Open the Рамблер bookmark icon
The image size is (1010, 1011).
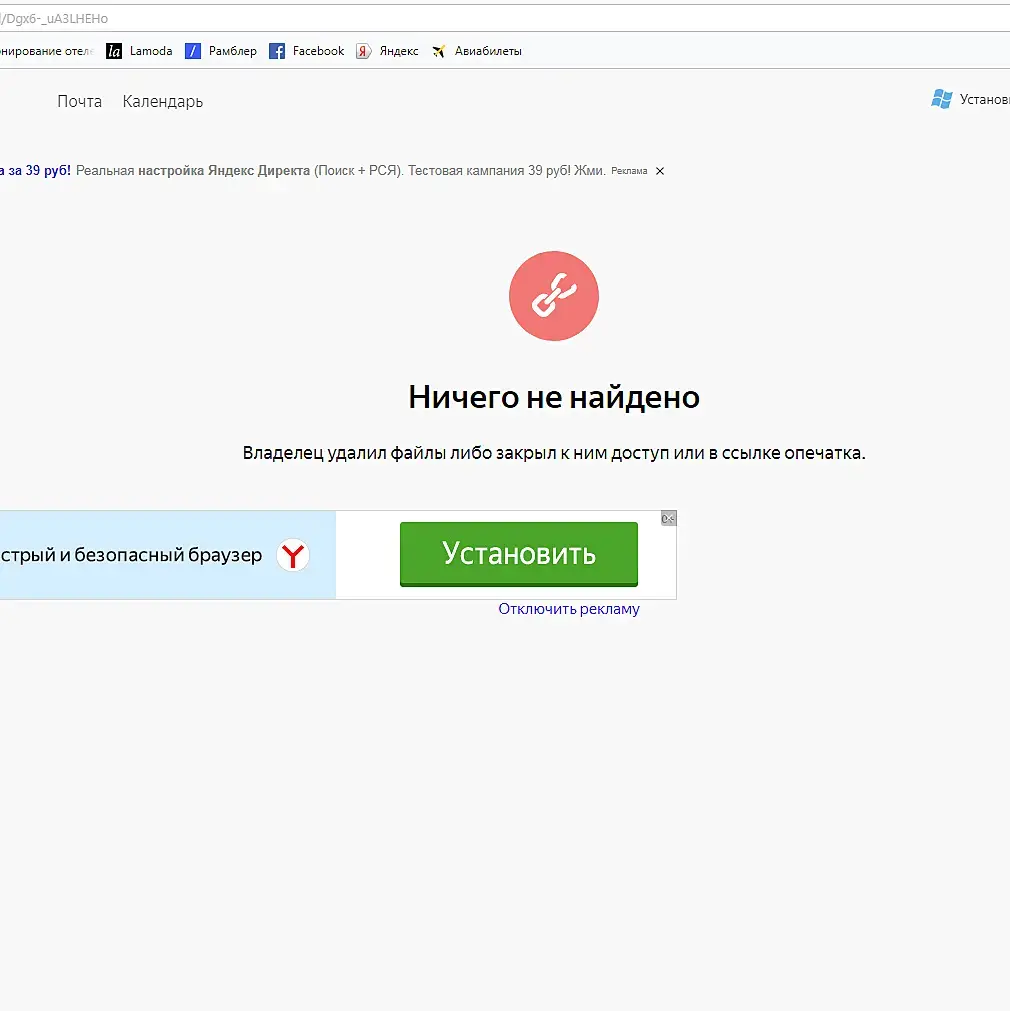pyautogui.click(x=193, y=51)
